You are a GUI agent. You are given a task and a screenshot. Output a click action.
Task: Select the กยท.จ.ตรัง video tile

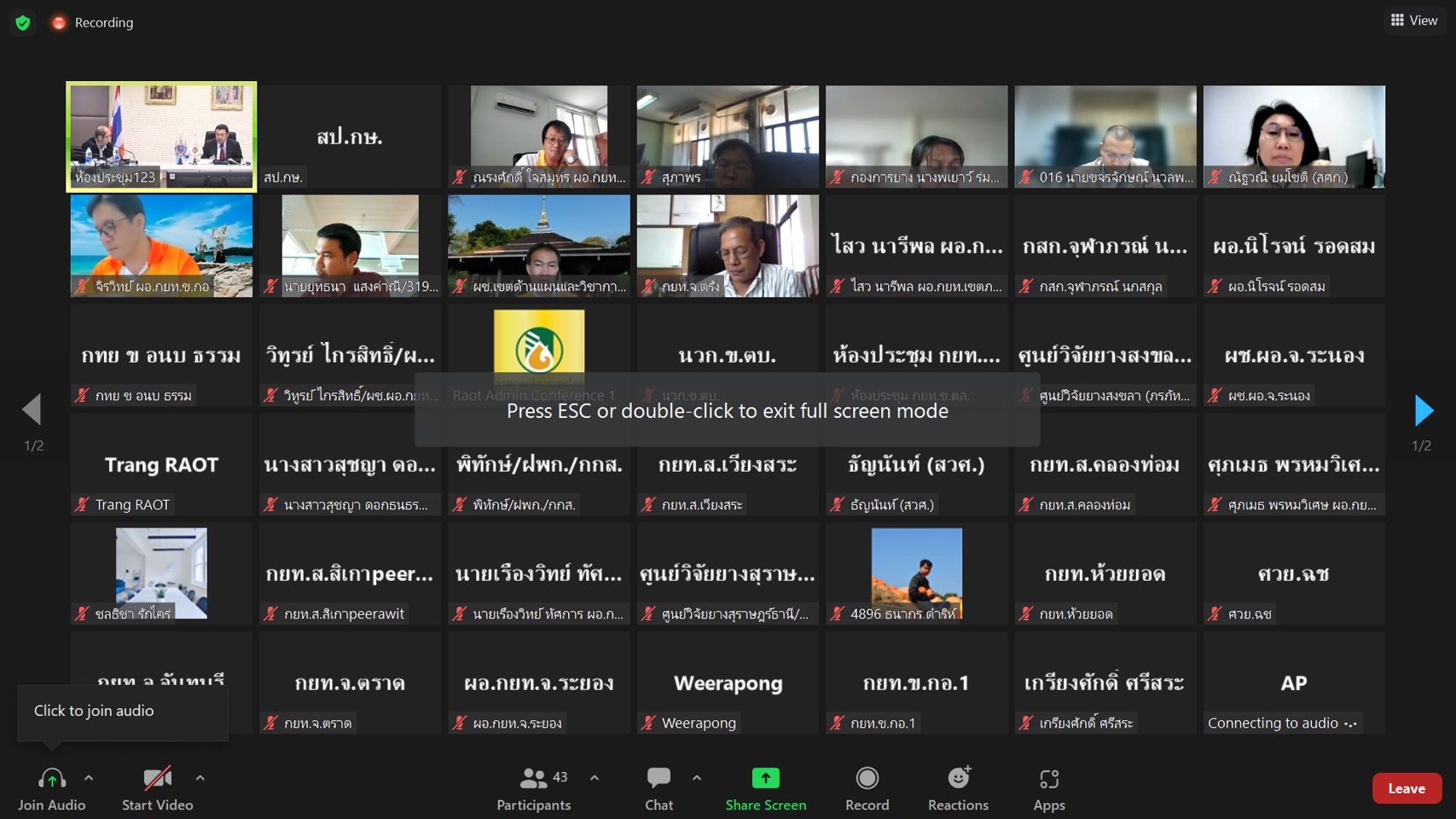pyautogui.click(x=728, y=246)
